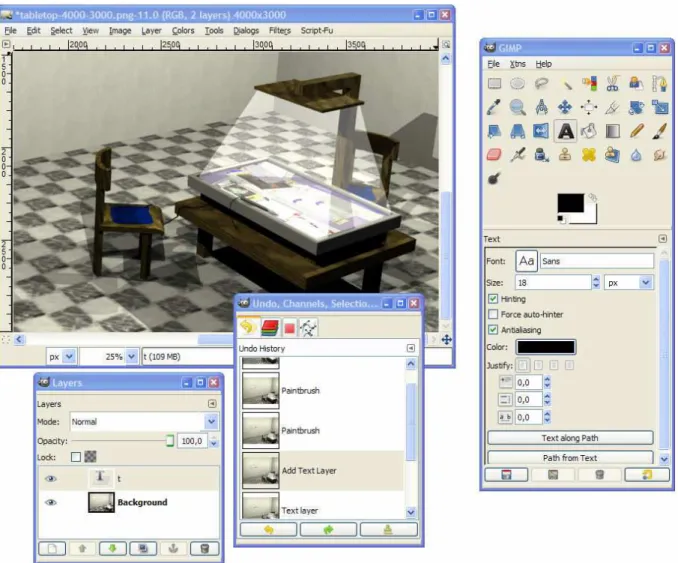The height and width of the screenshot is (563, 678).
Task: Click the black foreground color swatch
Action: point(570,203)
